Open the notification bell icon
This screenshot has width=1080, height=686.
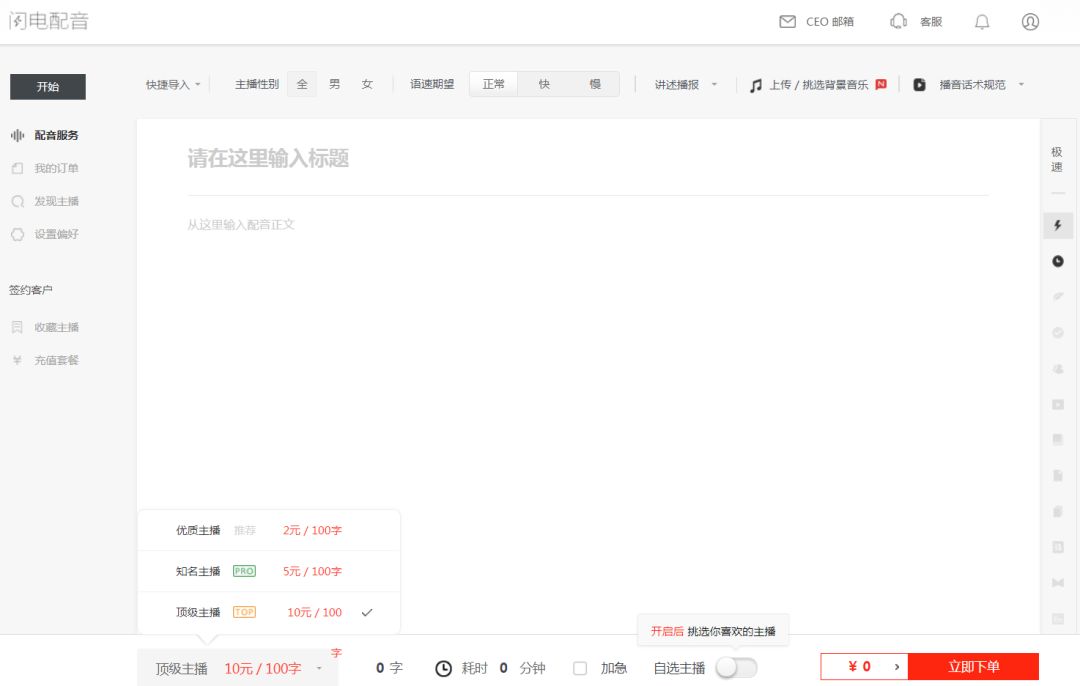coord(982,22)
